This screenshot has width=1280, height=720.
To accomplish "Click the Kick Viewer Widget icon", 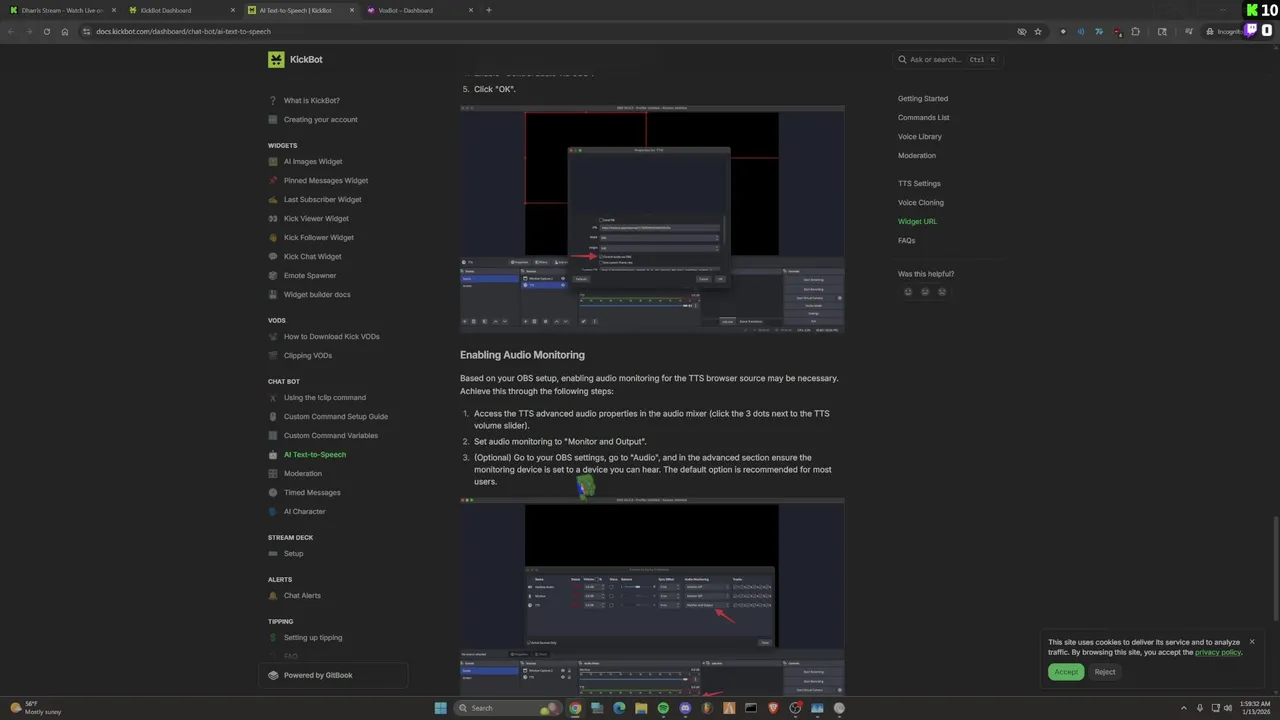I will pyautogui.click(x=273, y=219).
